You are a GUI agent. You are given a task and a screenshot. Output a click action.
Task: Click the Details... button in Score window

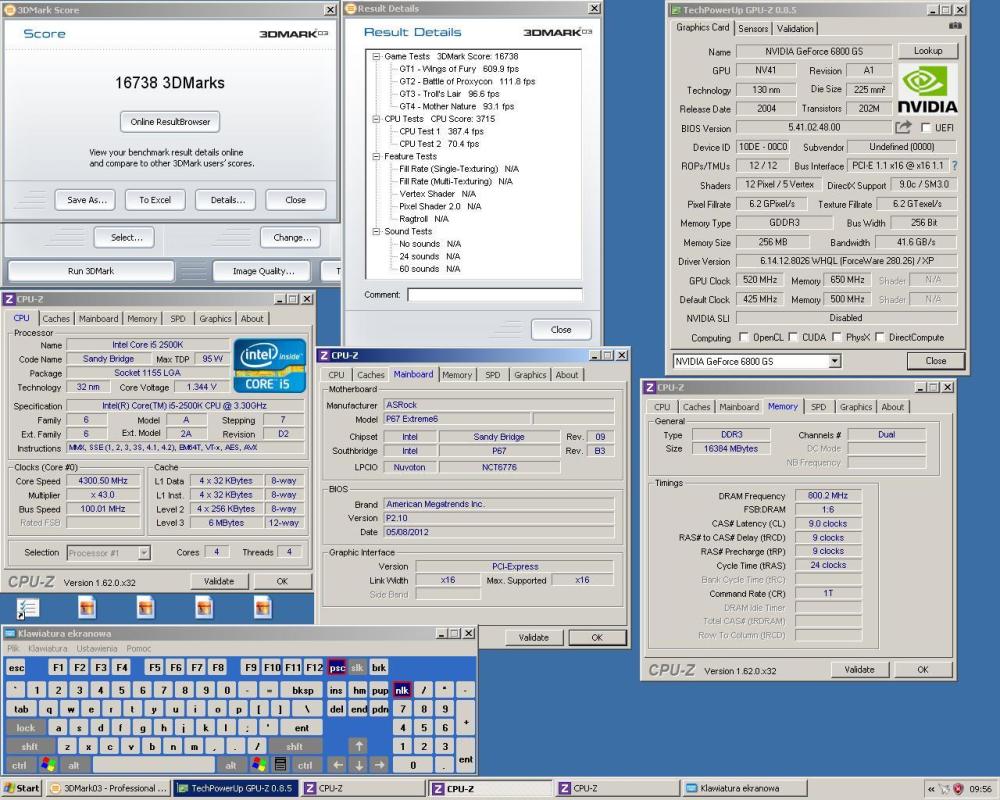click(227, 200)
